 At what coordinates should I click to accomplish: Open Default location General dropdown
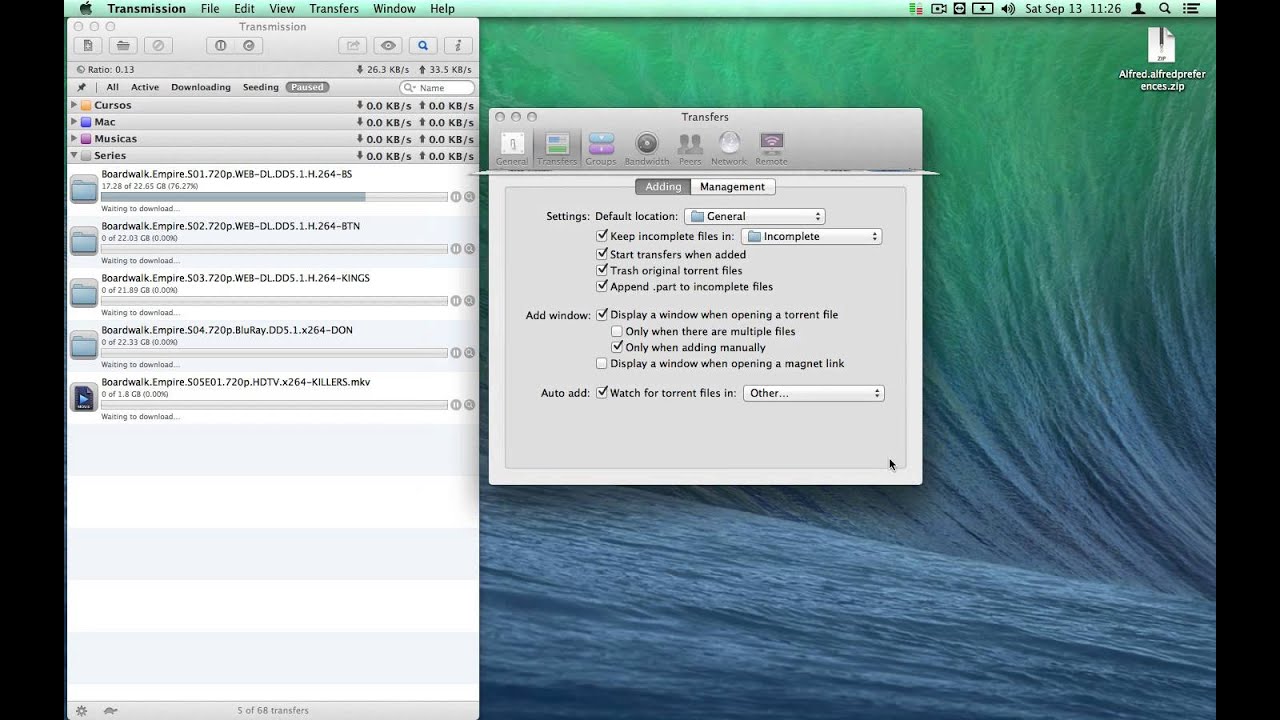click(754, 216)
